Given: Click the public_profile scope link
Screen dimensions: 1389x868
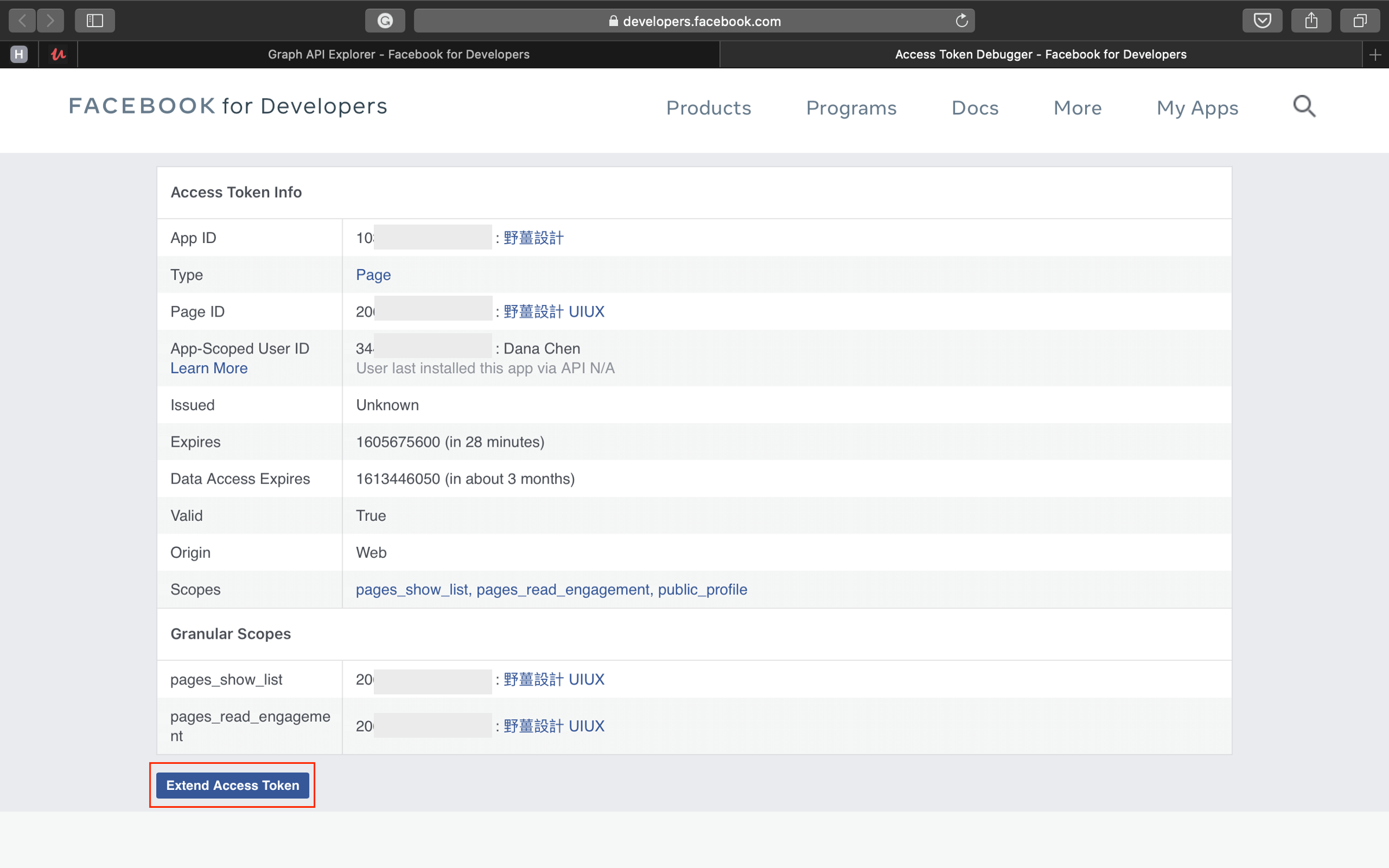Looking at the screenshot, I should click(x=703, y=589).
